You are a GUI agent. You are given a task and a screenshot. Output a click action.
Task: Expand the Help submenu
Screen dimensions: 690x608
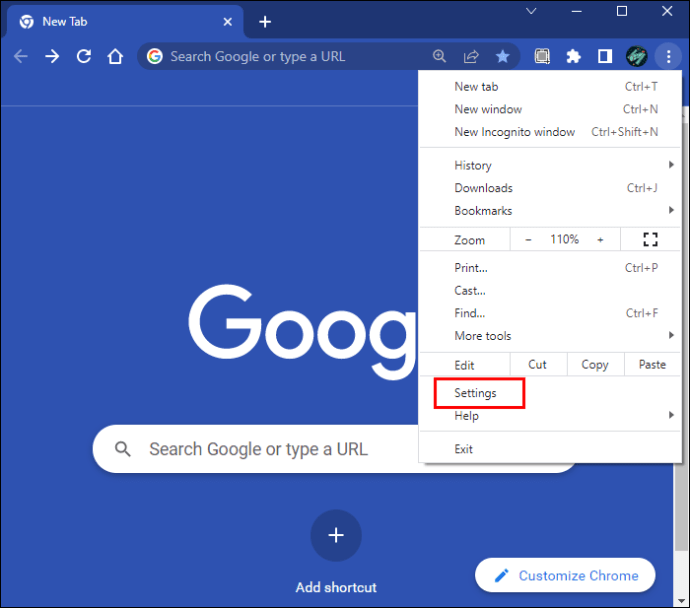coord(550,416)
